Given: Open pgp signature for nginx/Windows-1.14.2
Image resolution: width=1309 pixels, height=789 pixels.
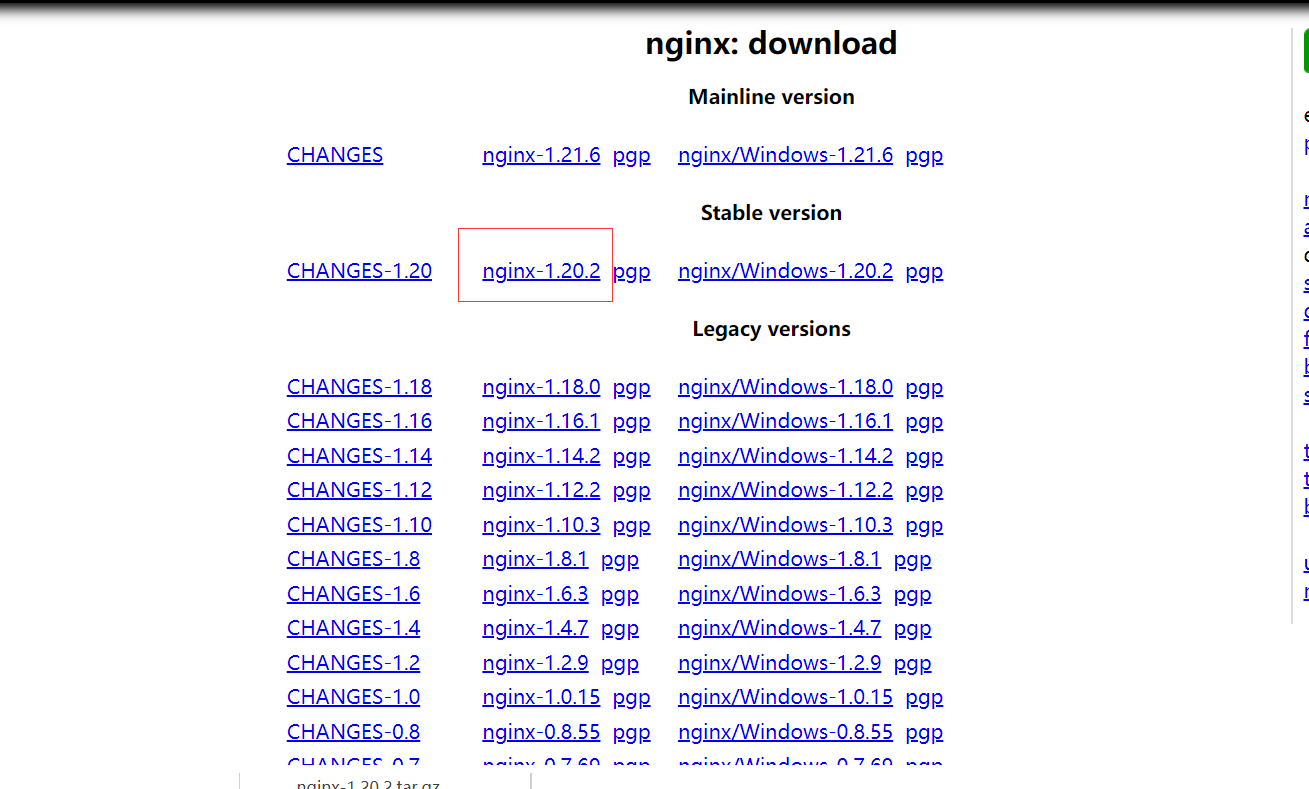Looking at the screenshot, I should click(924, 456).
